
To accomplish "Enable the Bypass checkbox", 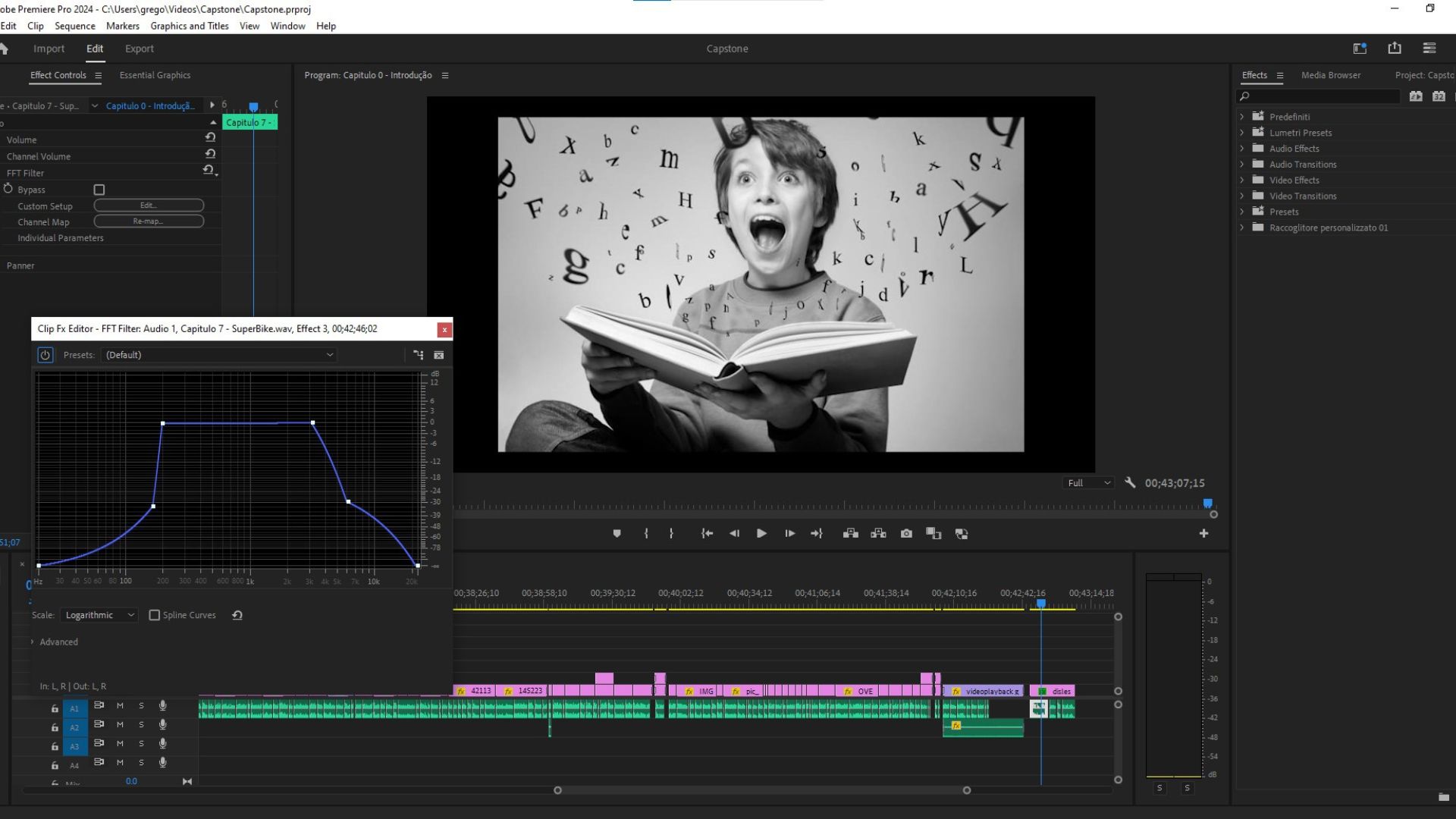I will 99,190.
